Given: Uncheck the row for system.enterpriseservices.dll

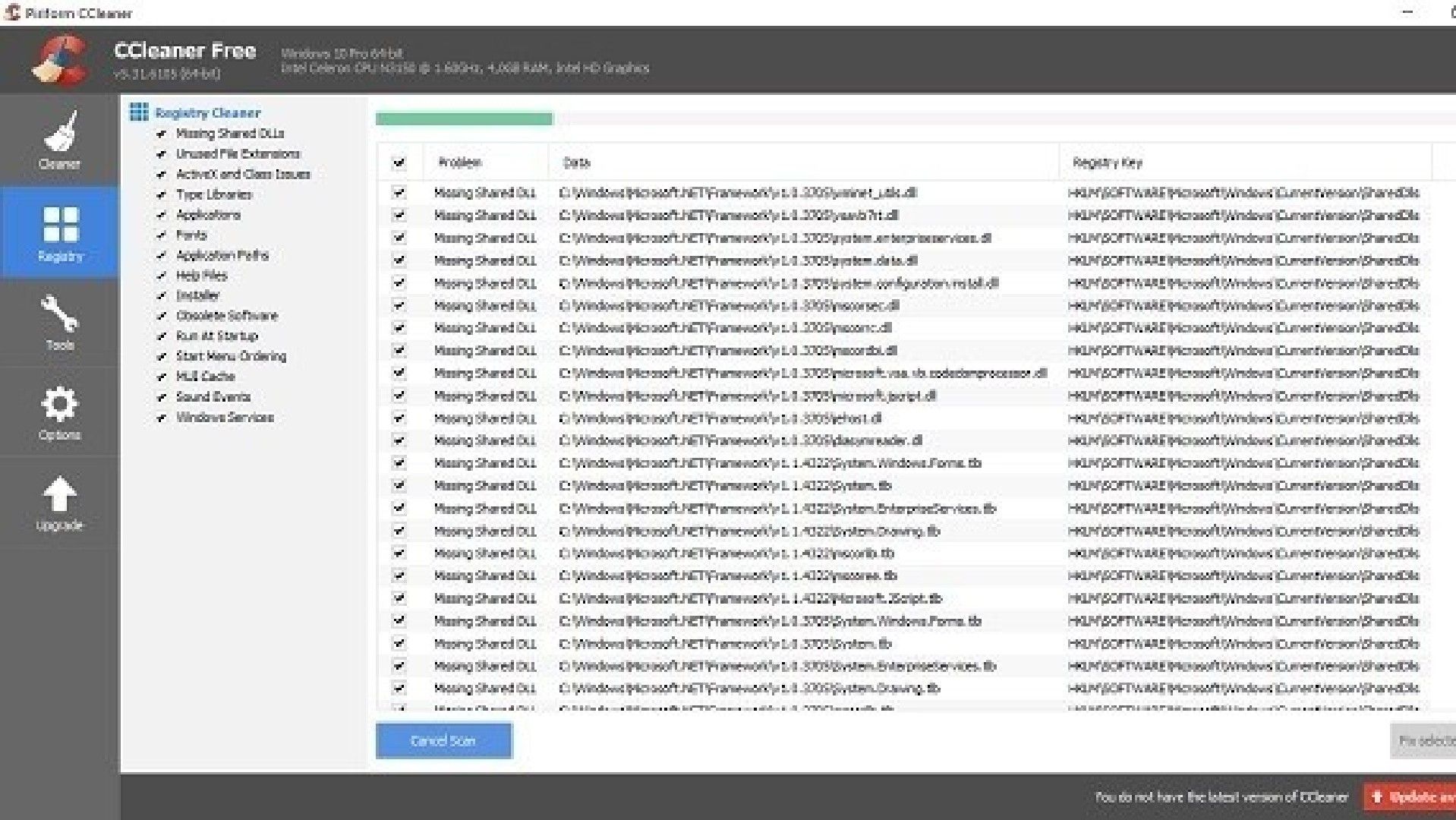Looking at the screenshot, I should [x=399, y=238].
